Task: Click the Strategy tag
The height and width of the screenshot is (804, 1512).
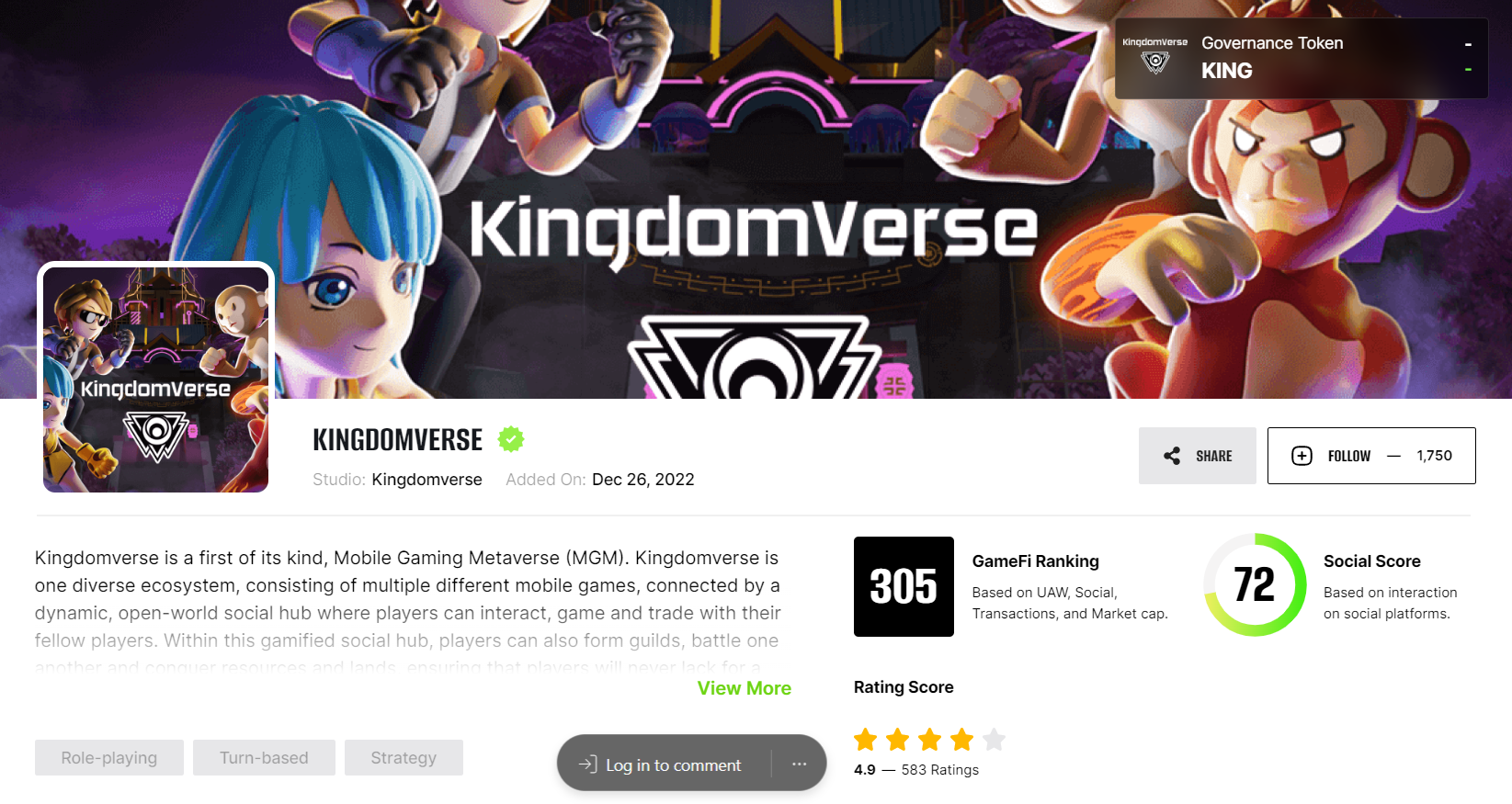Action: pos(404,757)
